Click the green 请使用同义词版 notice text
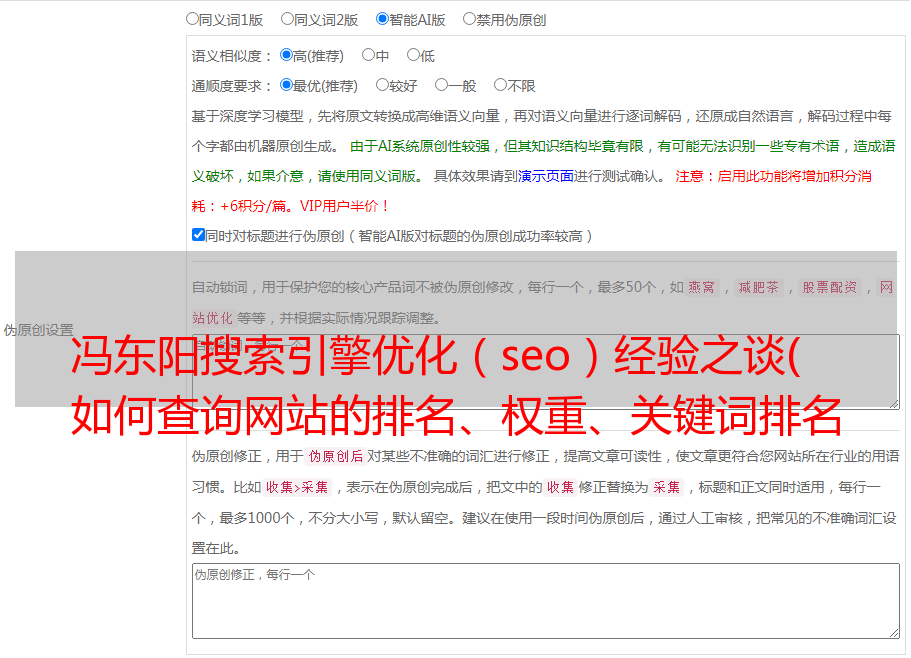Image resolution: width=911 pixels, height=658 pixels. click(367, 177)
